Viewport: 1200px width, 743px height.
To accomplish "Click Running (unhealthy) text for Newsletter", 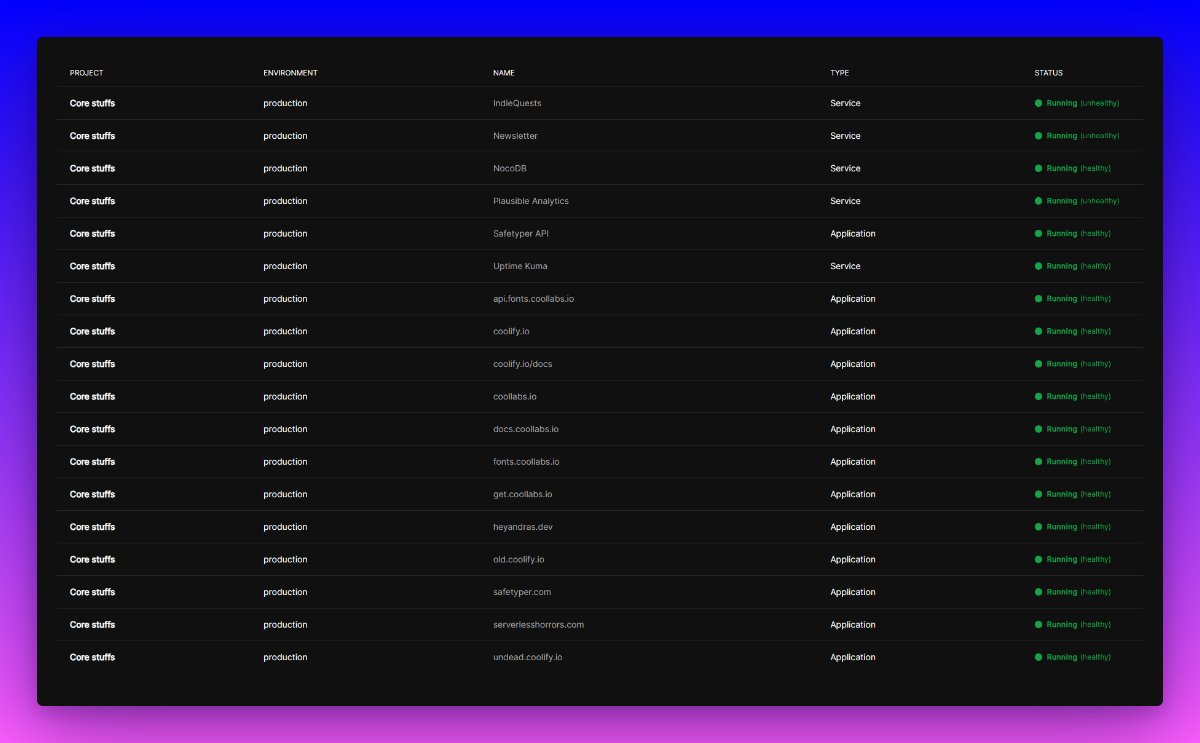I will tap(1083, 136).
